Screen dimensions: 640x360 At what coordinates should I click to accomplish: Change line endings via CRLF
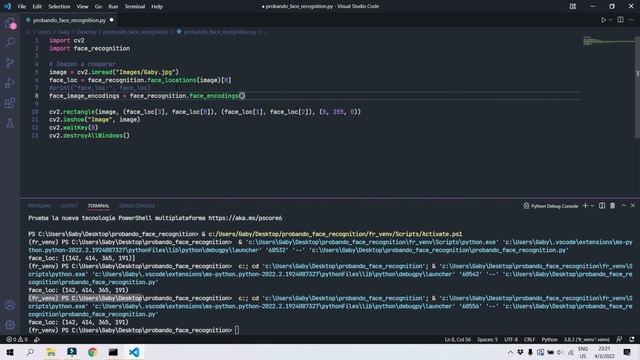point(529,339)
